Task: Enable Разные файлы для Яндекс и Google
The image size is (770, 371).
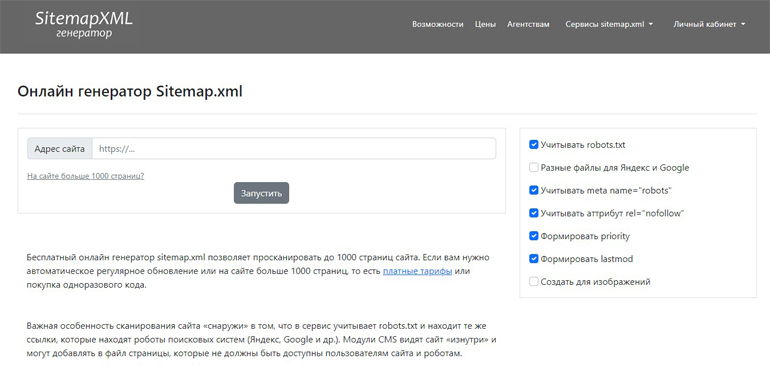Action: (534, 168)
